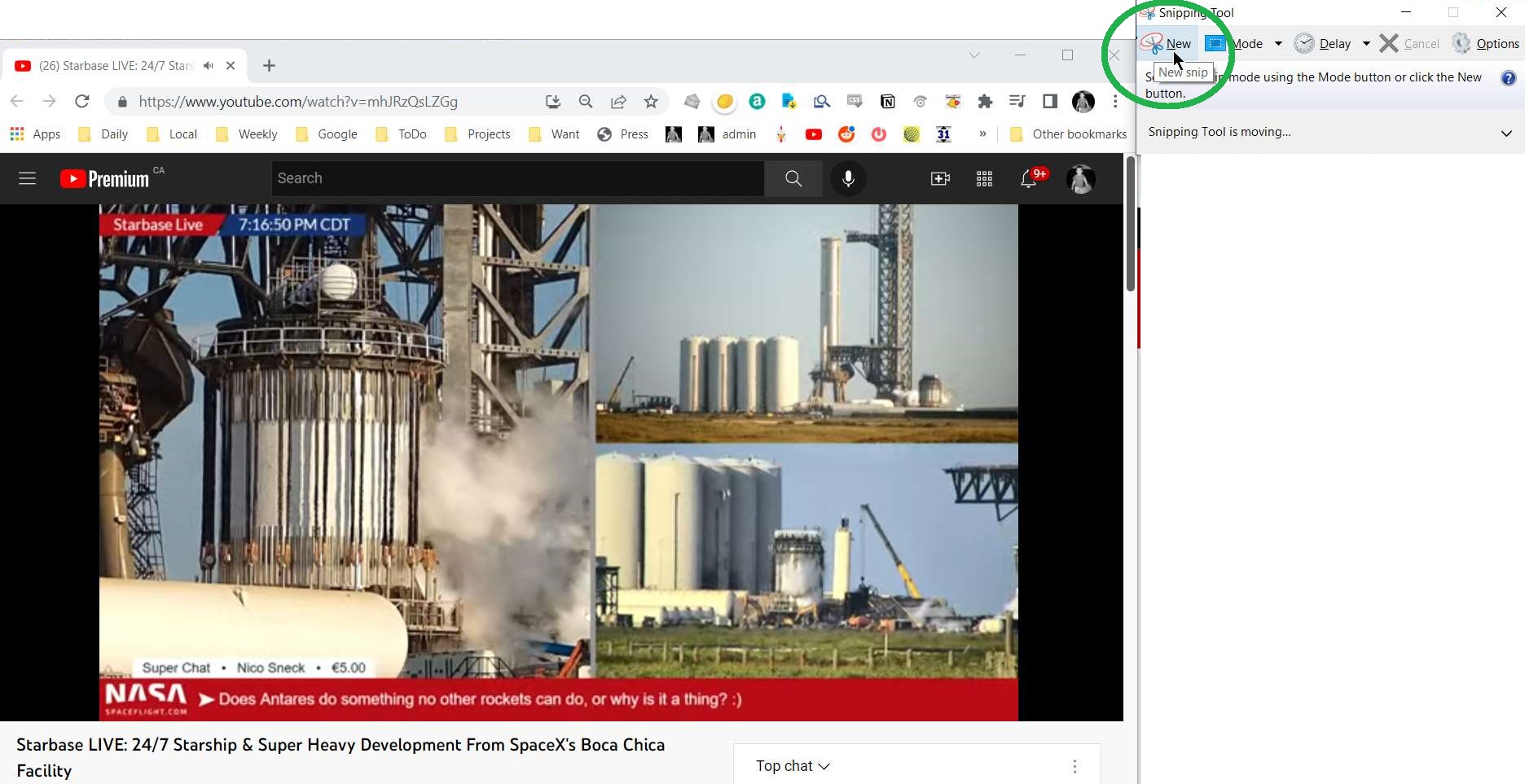Image resolution: width=1525 pixels, height=784 pixels.
Task: Mute the tab via speaker icon
Action: 209,66
